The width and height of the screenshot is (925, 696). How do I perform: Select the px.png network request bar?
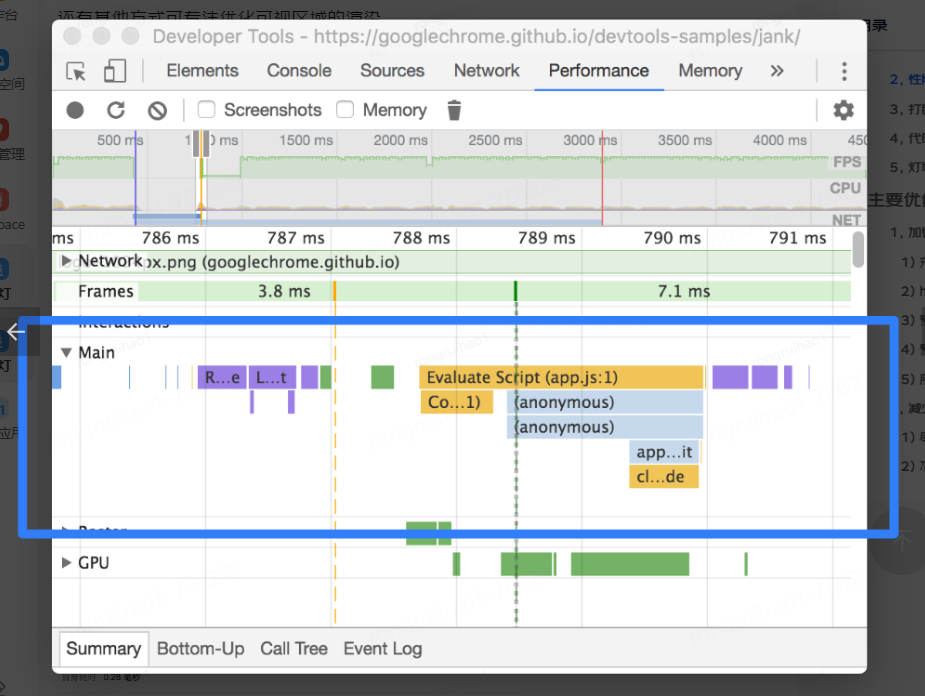pyautogui.click(x=453, y=262)
